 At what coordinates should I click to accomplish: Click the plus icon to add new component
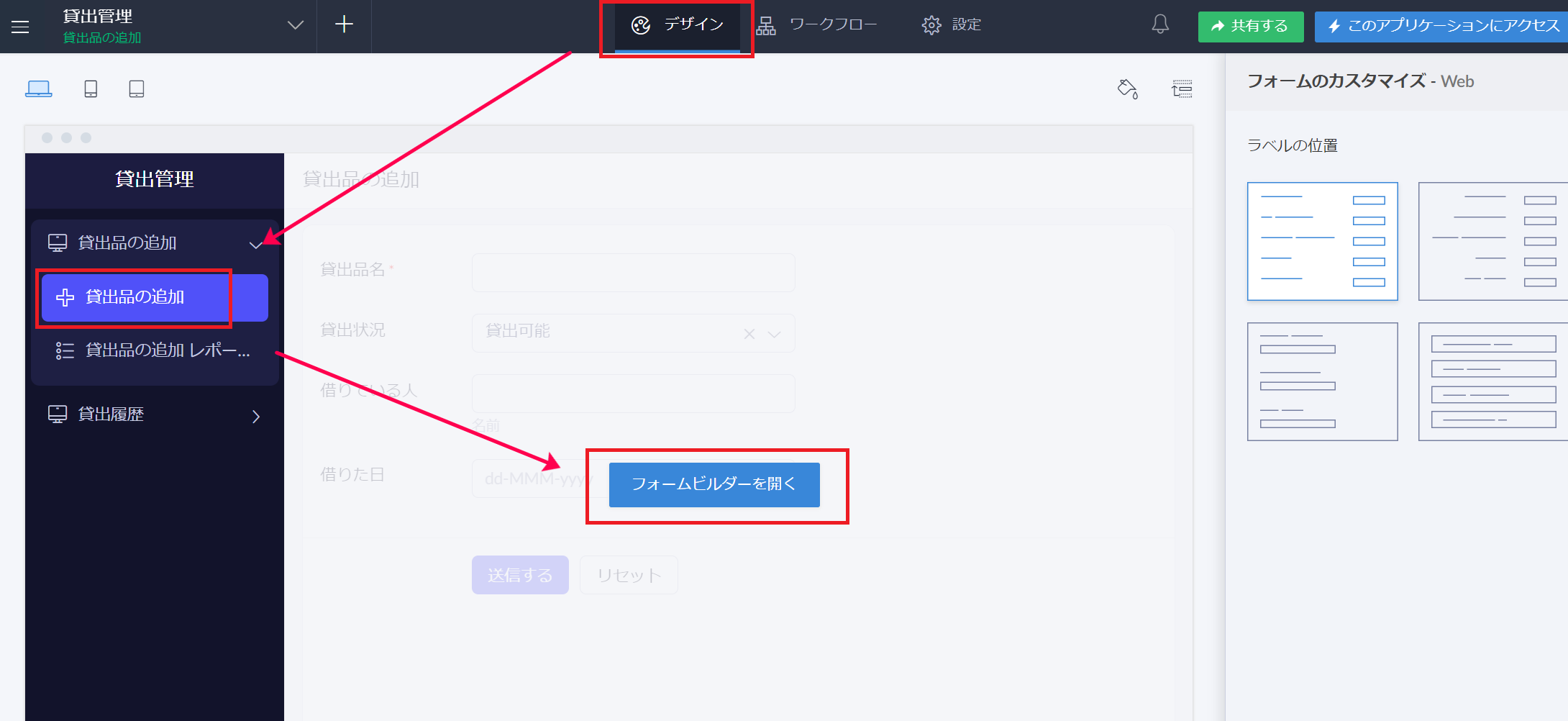coord(344,24)
